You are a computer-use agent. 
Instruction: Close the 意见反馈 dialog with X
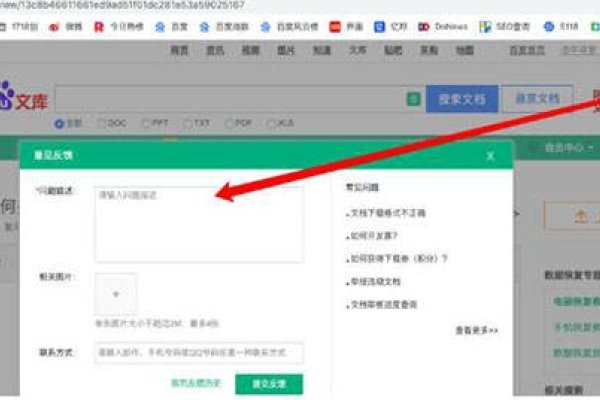click(x=490, y=156)
